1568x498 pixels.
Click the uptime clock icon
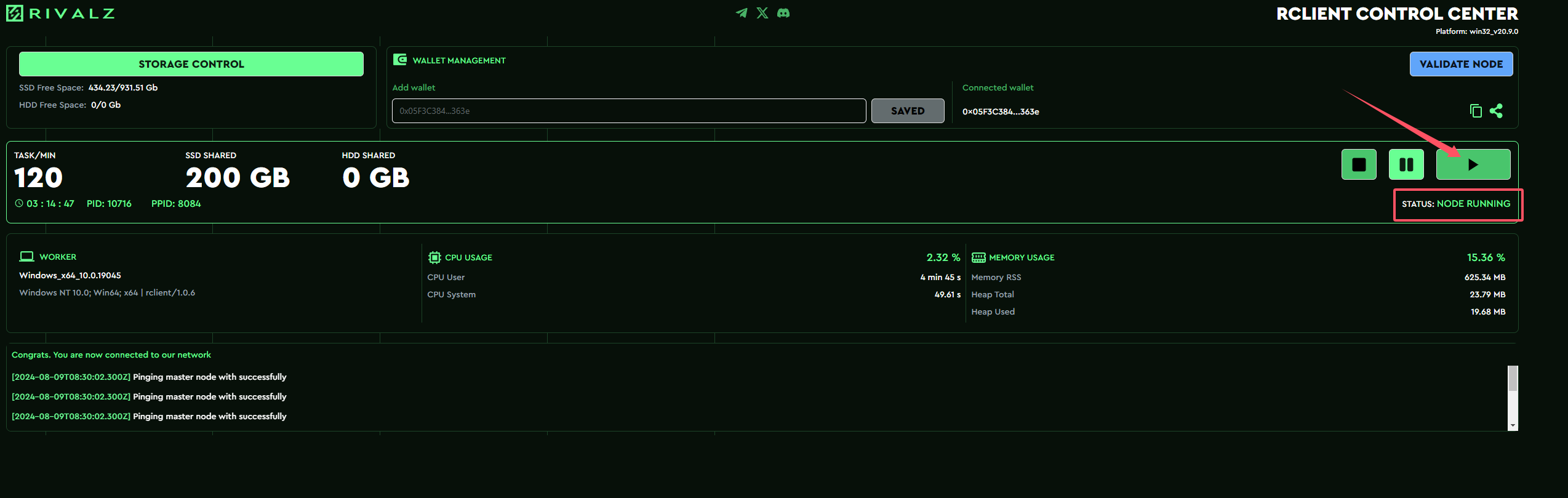[x=19, y=203]
